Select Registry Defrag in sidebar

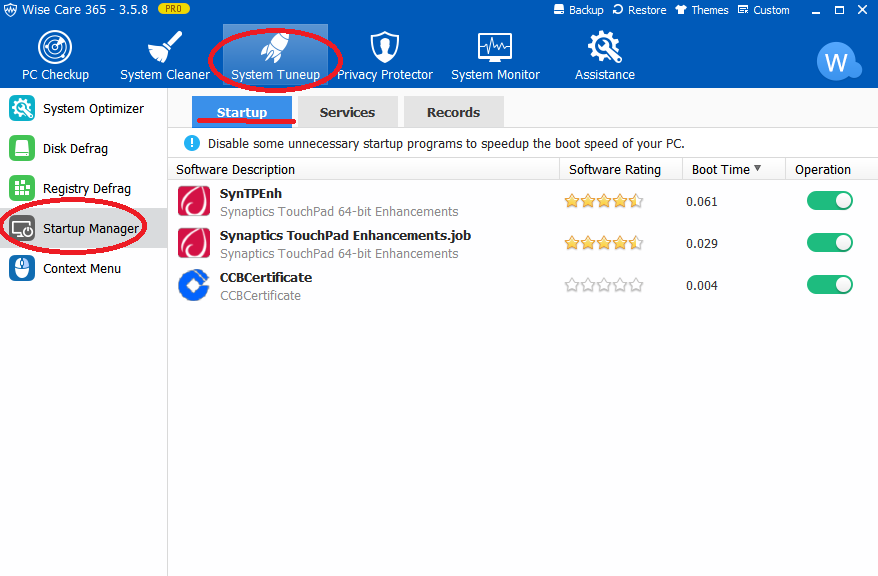[83, 189]
